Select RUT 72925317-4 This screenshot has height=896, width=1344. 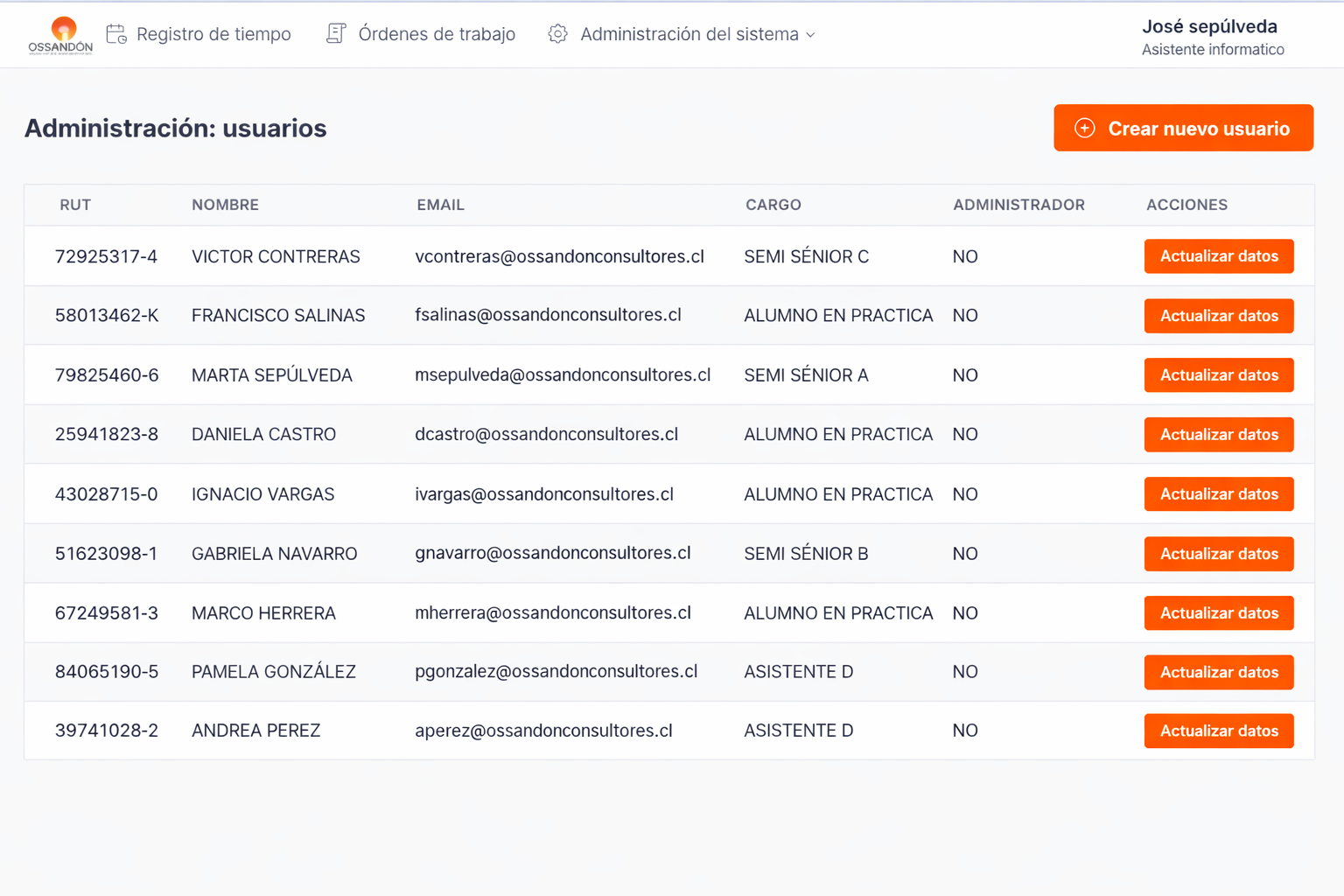(106, 256)
